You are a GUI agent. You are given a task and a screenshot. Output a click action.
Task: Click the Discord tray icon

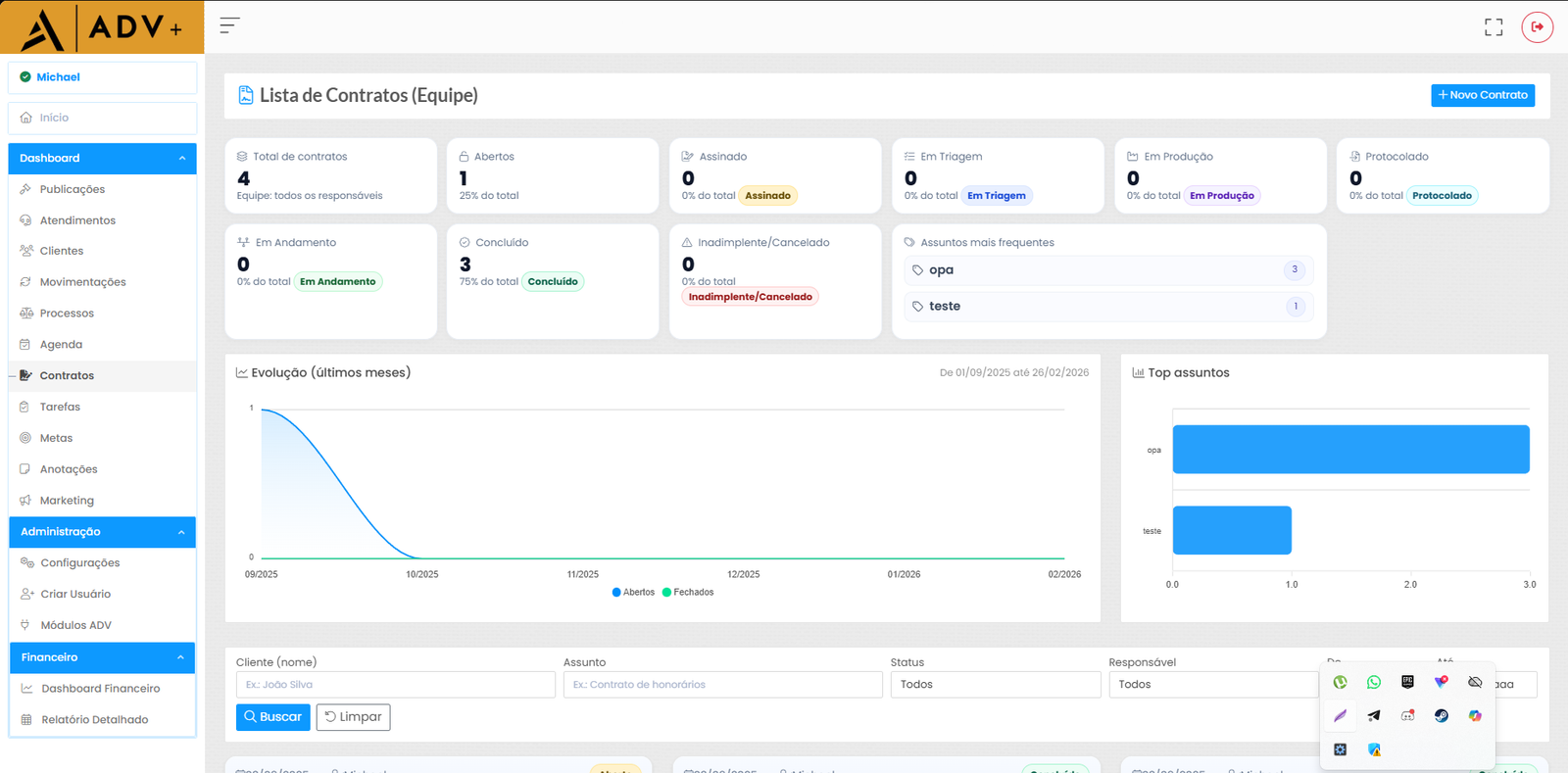[x=1408, y=716]
